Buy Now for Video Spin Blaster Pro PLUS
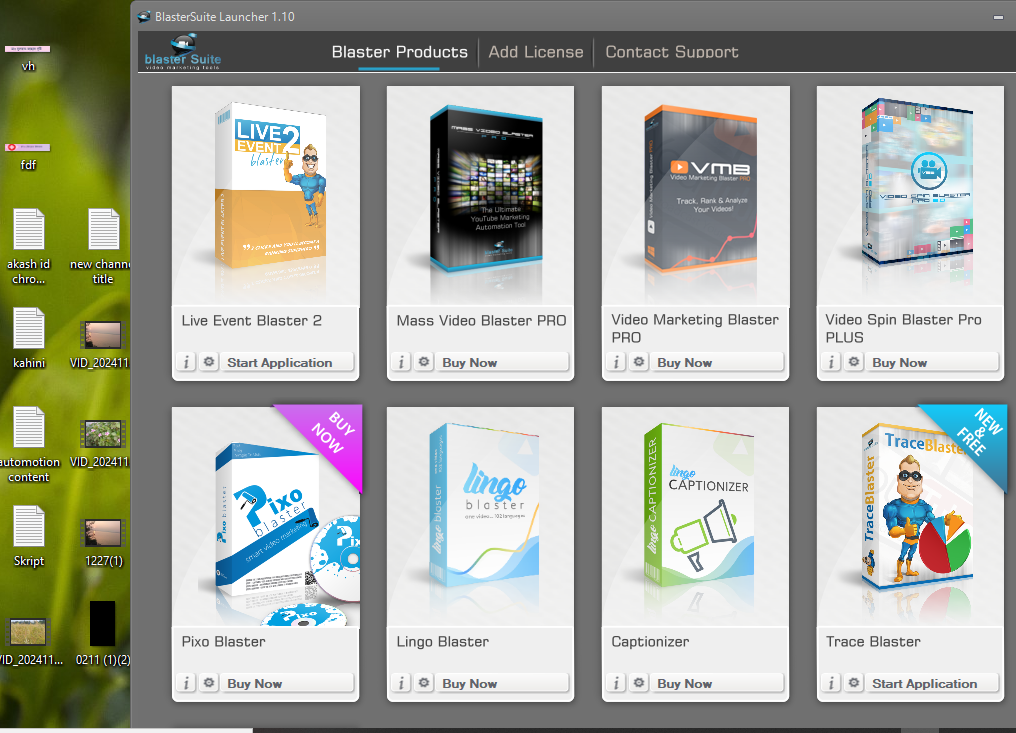The image size is (1016, 733). (x=932, y=362)
